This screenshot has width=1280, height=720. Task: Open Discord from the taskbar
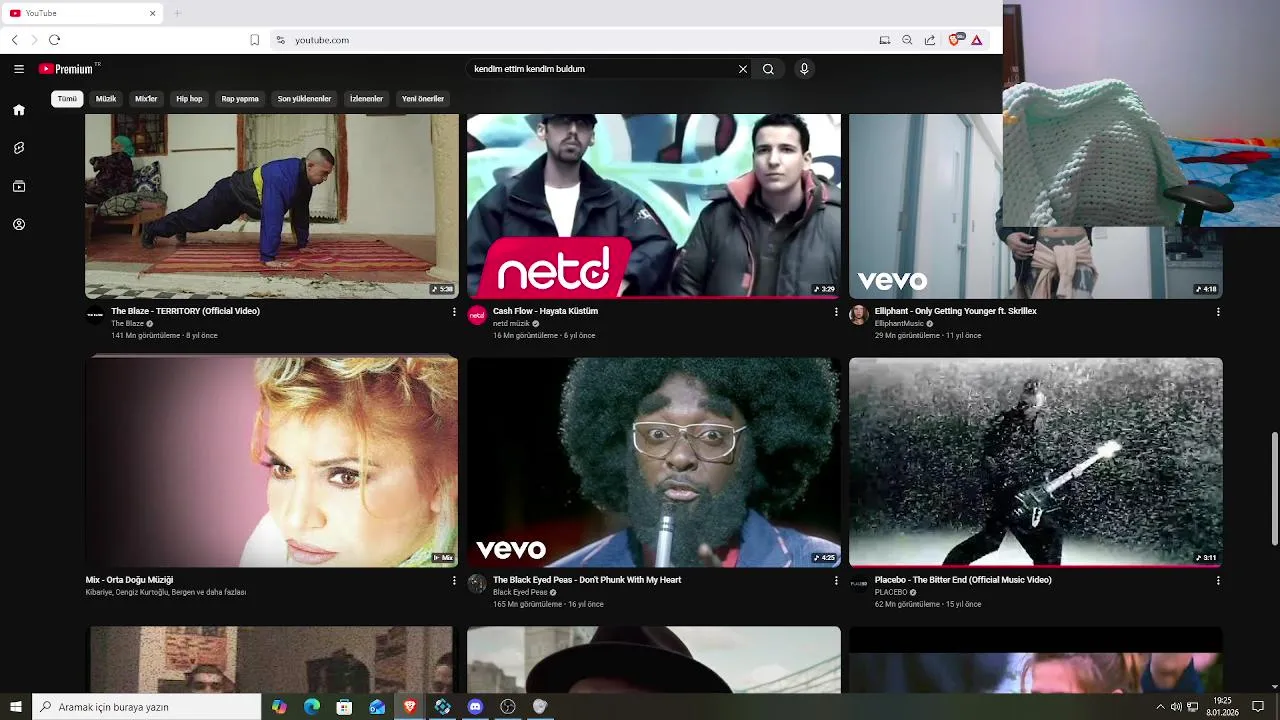click(x=475, y=707)
